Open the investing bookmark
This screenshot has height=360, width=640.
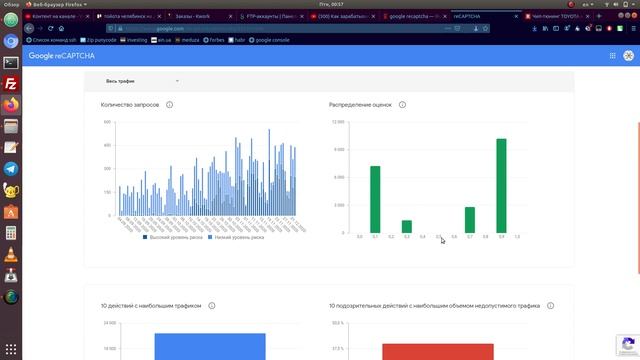(133, 40)
